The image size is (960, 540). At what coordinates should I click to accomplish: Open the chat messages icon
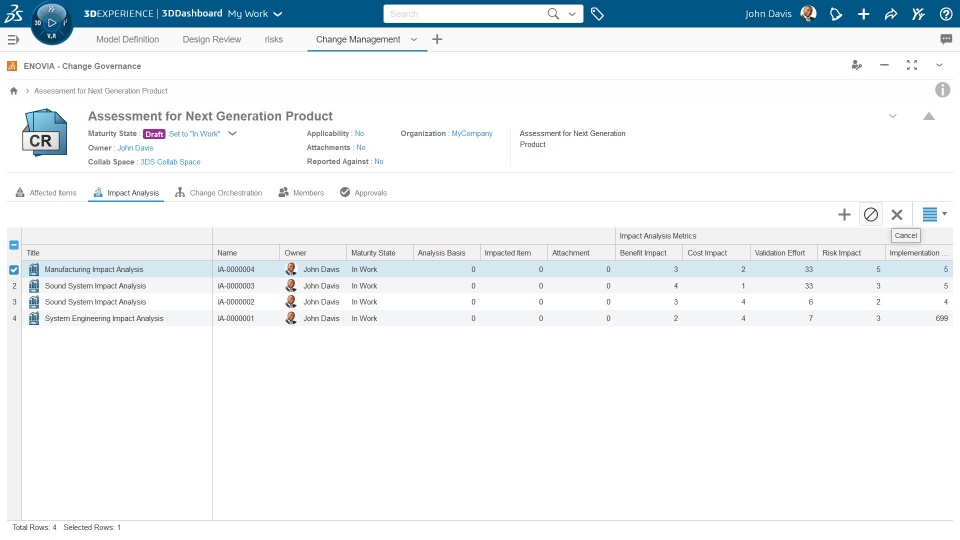(x=946, y=40)
